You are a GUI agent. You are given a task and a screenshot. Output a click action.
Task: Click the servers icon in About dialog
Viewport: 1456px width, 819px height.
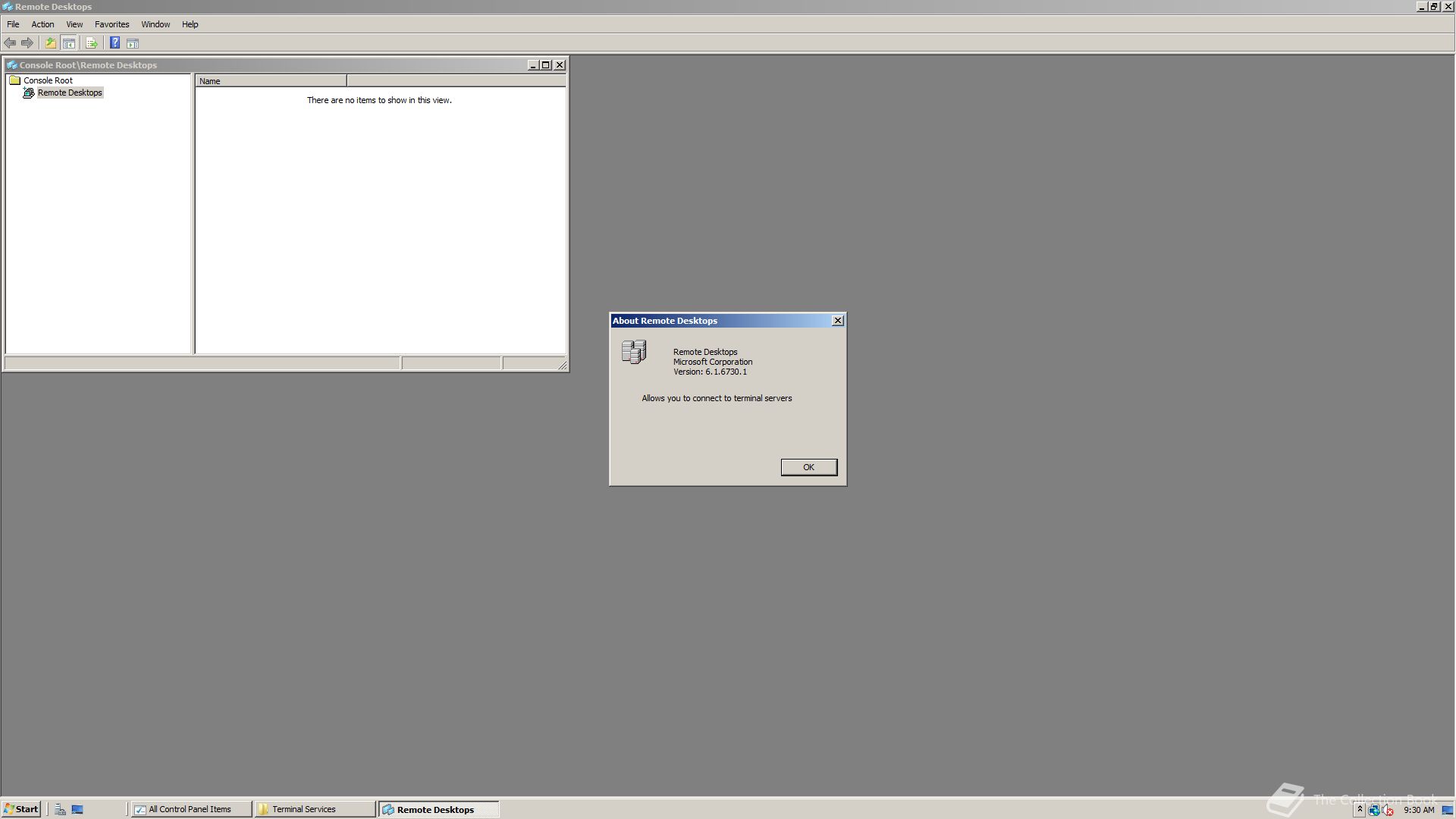click(634, 352)
